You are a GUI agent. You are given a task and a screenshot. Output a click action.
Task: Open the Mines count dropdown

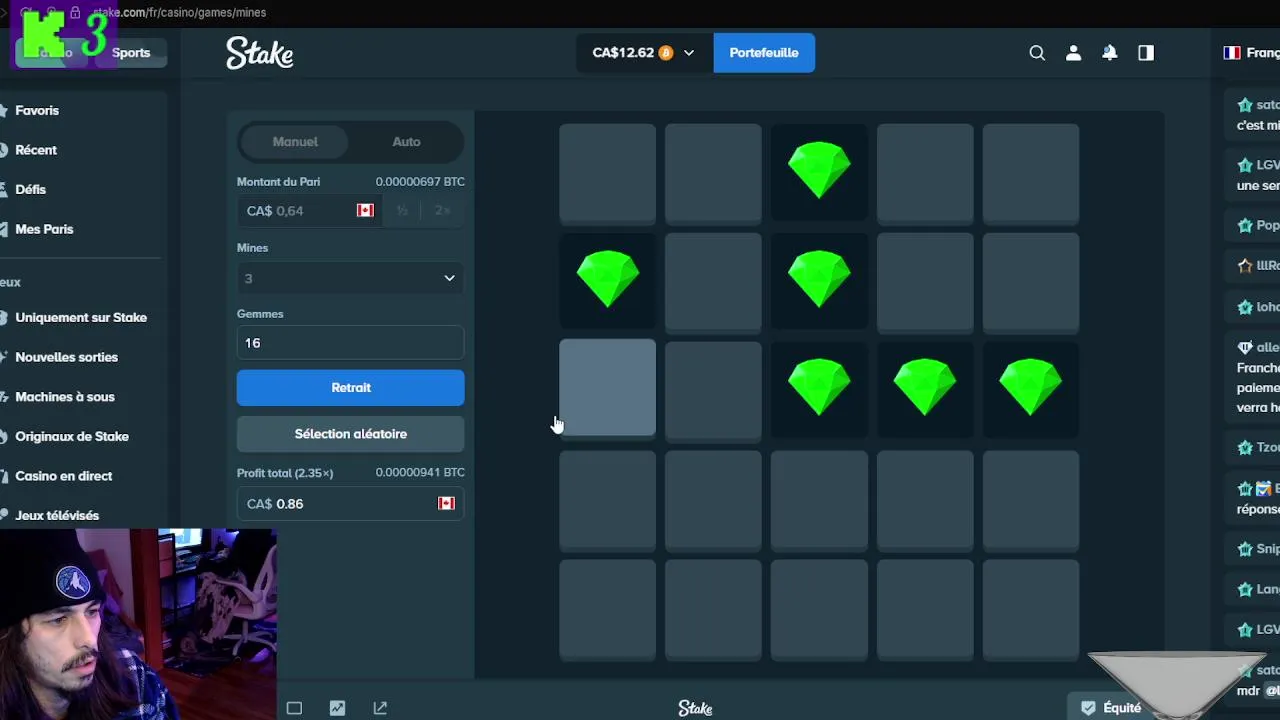tap(350, 278)
